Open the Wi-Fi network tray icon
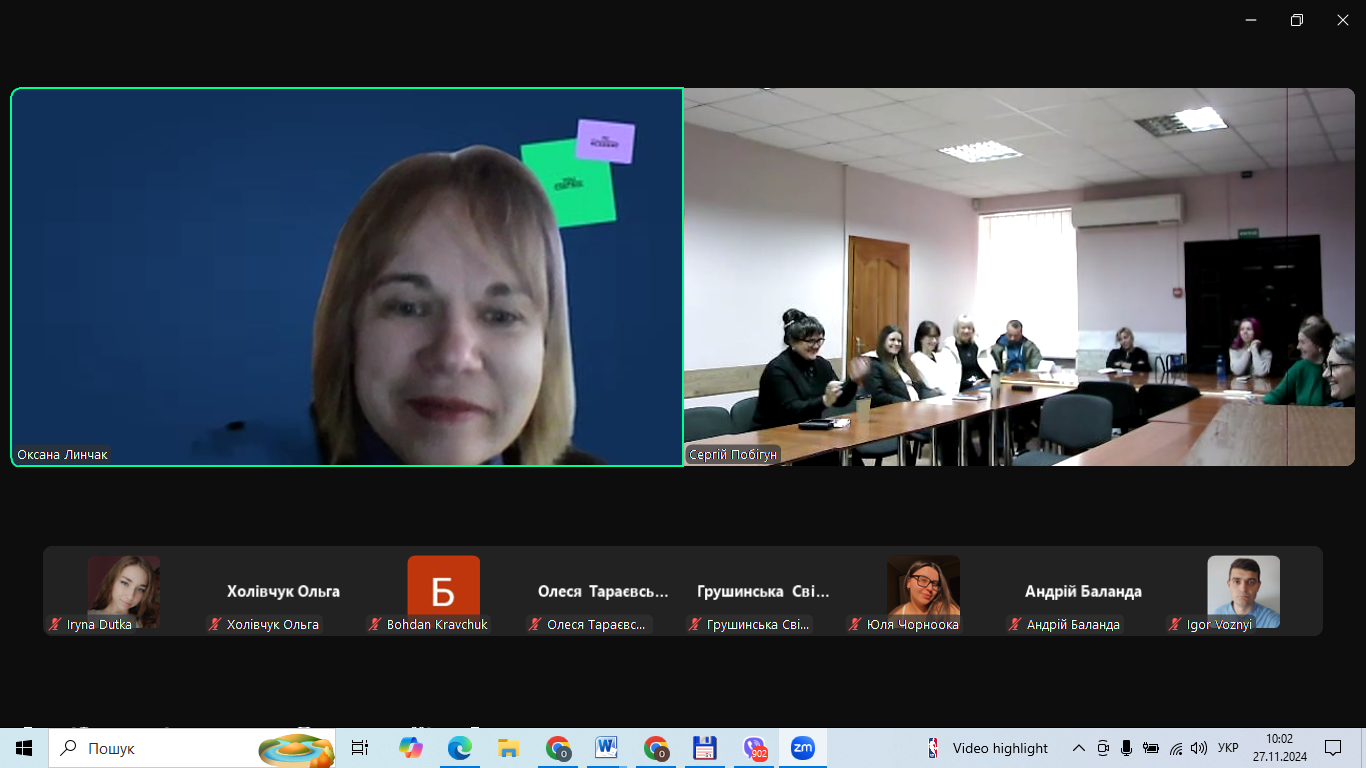1366x768 pixels. [x=1176, y=748]
